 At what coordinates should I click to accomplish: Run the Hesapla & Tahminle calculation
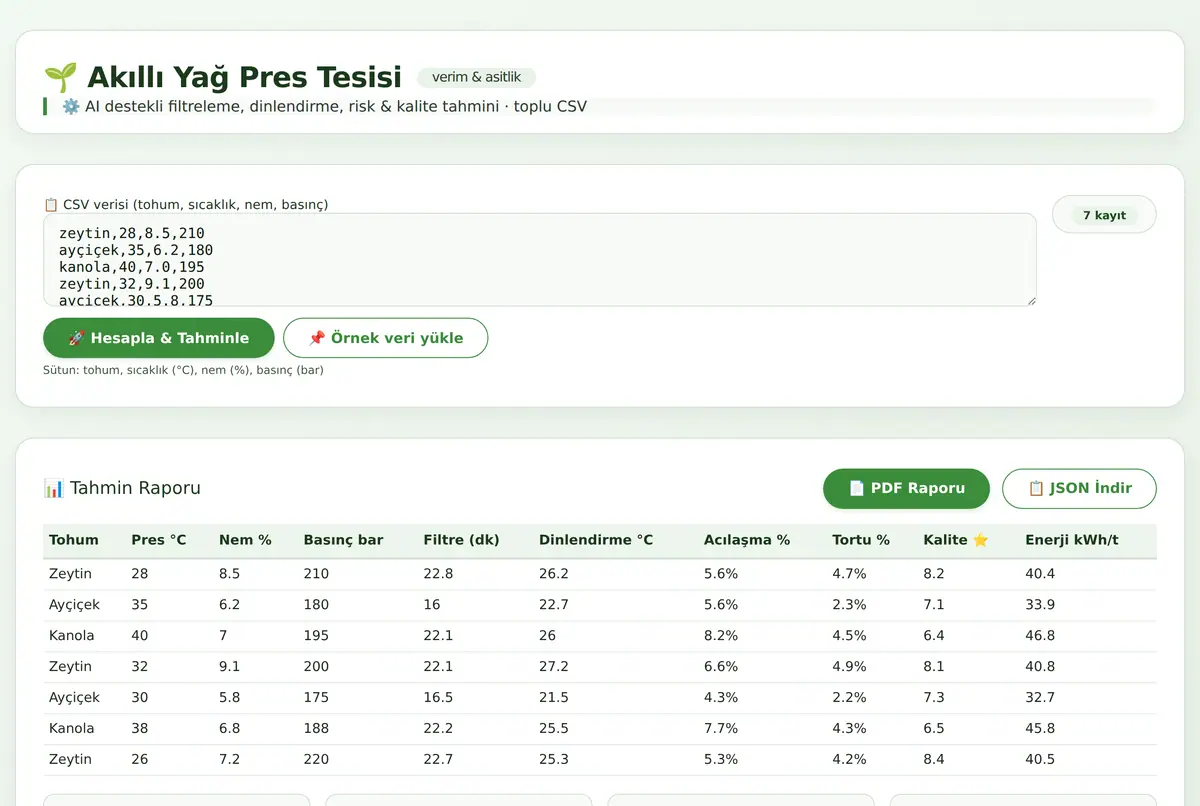click(159, 338)
